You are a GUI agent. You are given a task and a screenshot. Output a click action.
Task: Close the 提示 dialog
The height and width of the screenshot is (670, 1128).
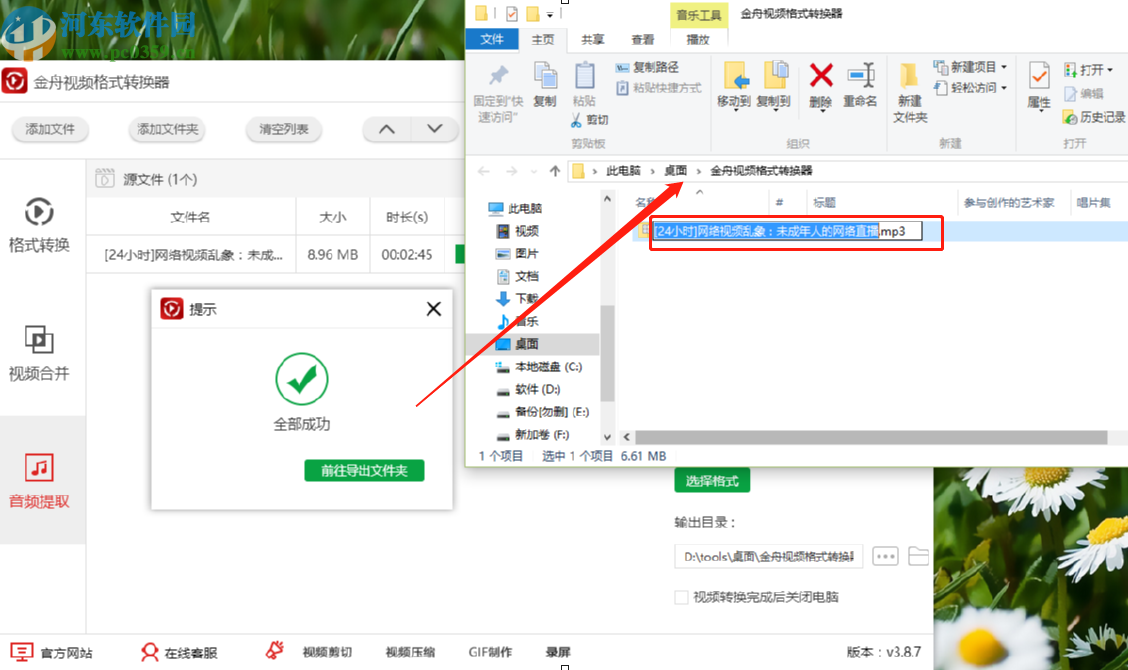pyautogui.click(x=434, y=309)
